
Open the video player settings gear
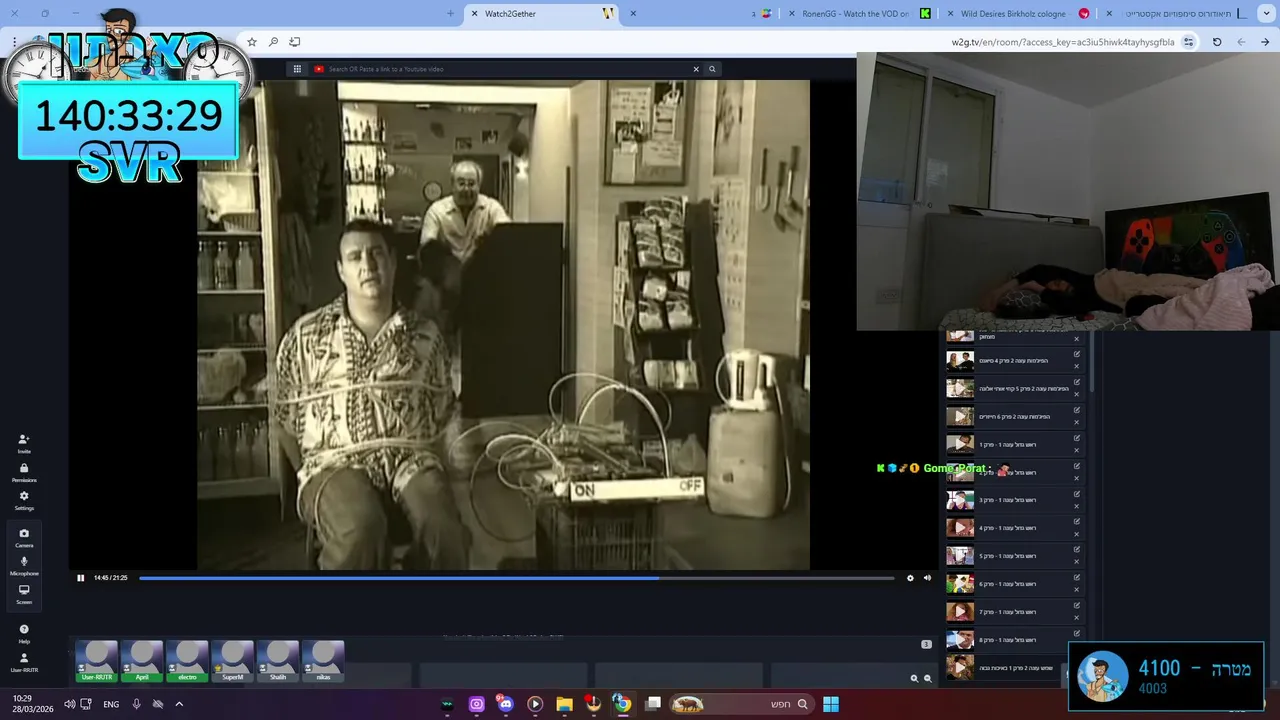pyautogui.click(x=910, y=578)
